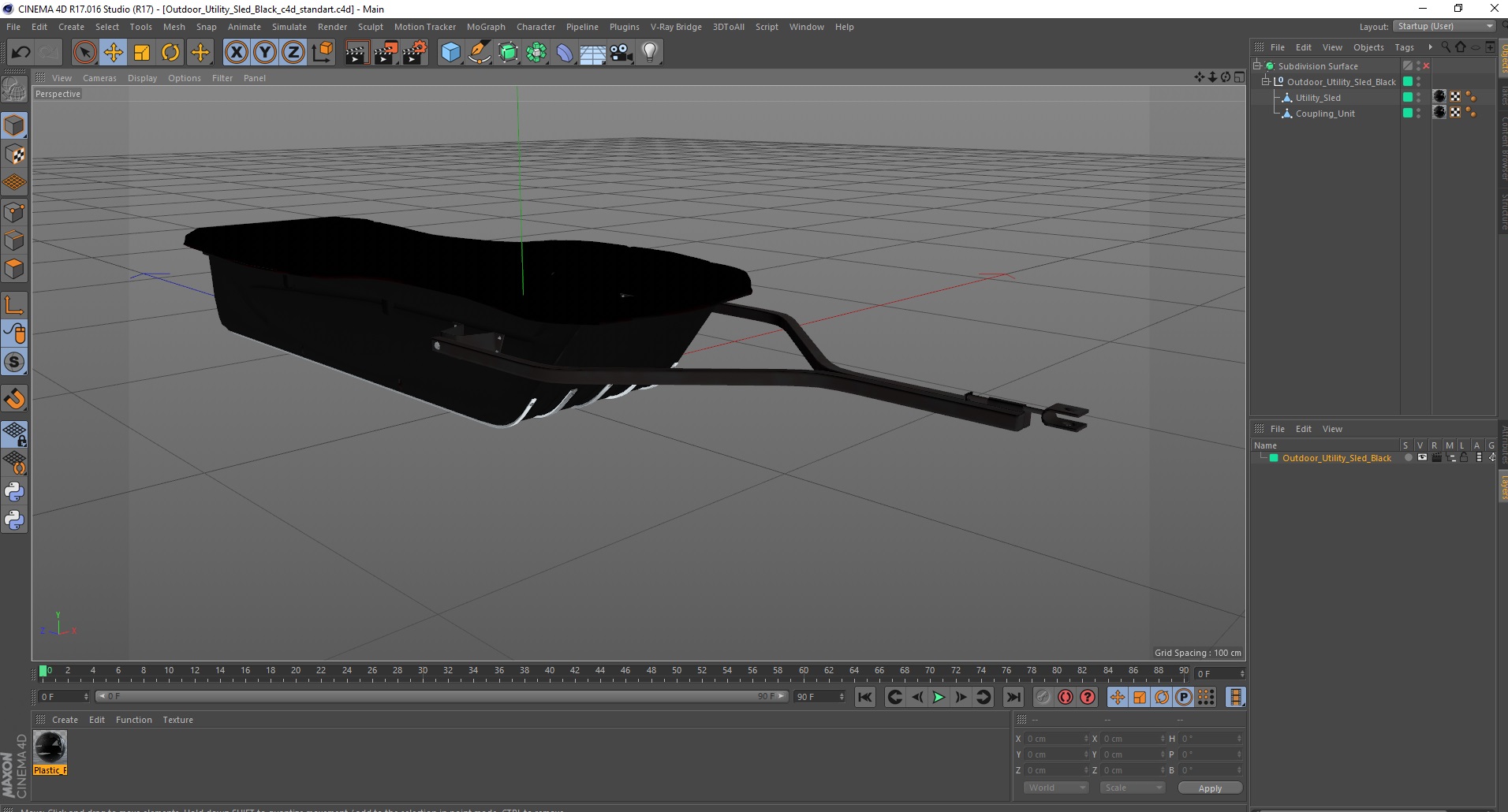Open the Simulate menu
1508x812 pixels.
pyautogui.click(x=289, y=27)
